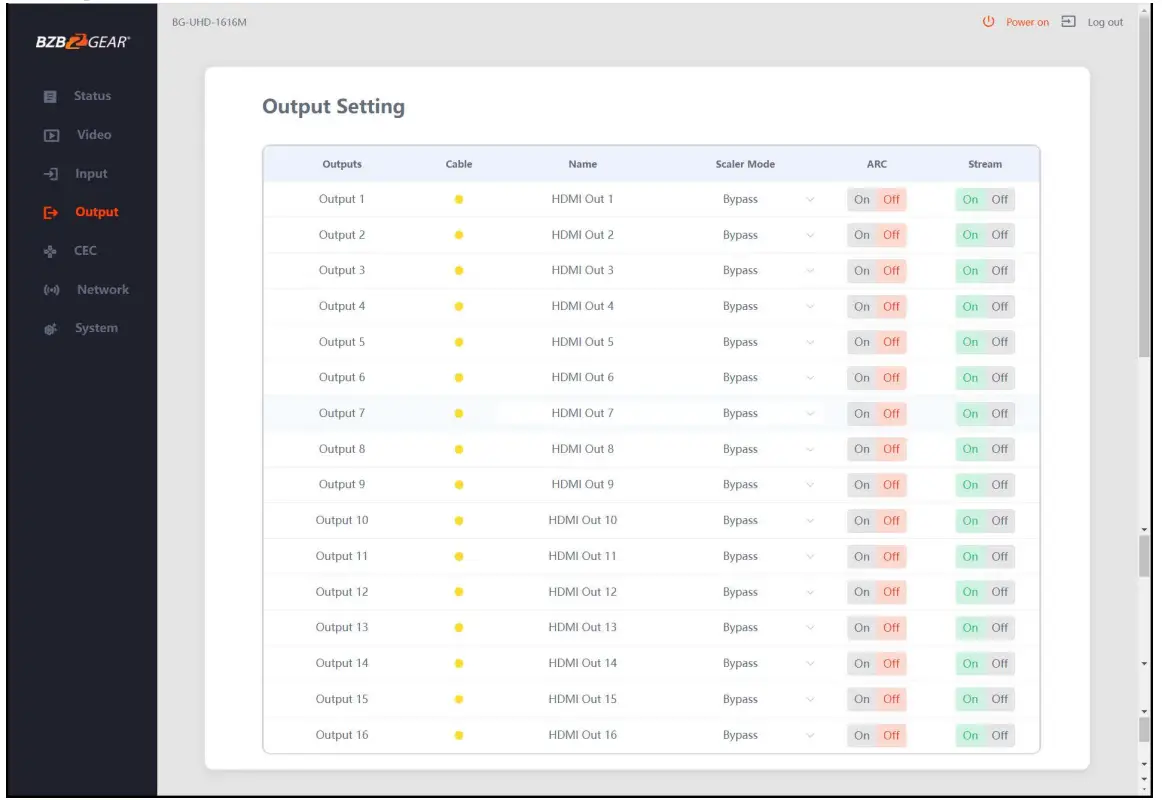The height and width of the screenshot is (800, 1162).
Task: Turn on ARC for Output 8
Action: click(862, 448)
